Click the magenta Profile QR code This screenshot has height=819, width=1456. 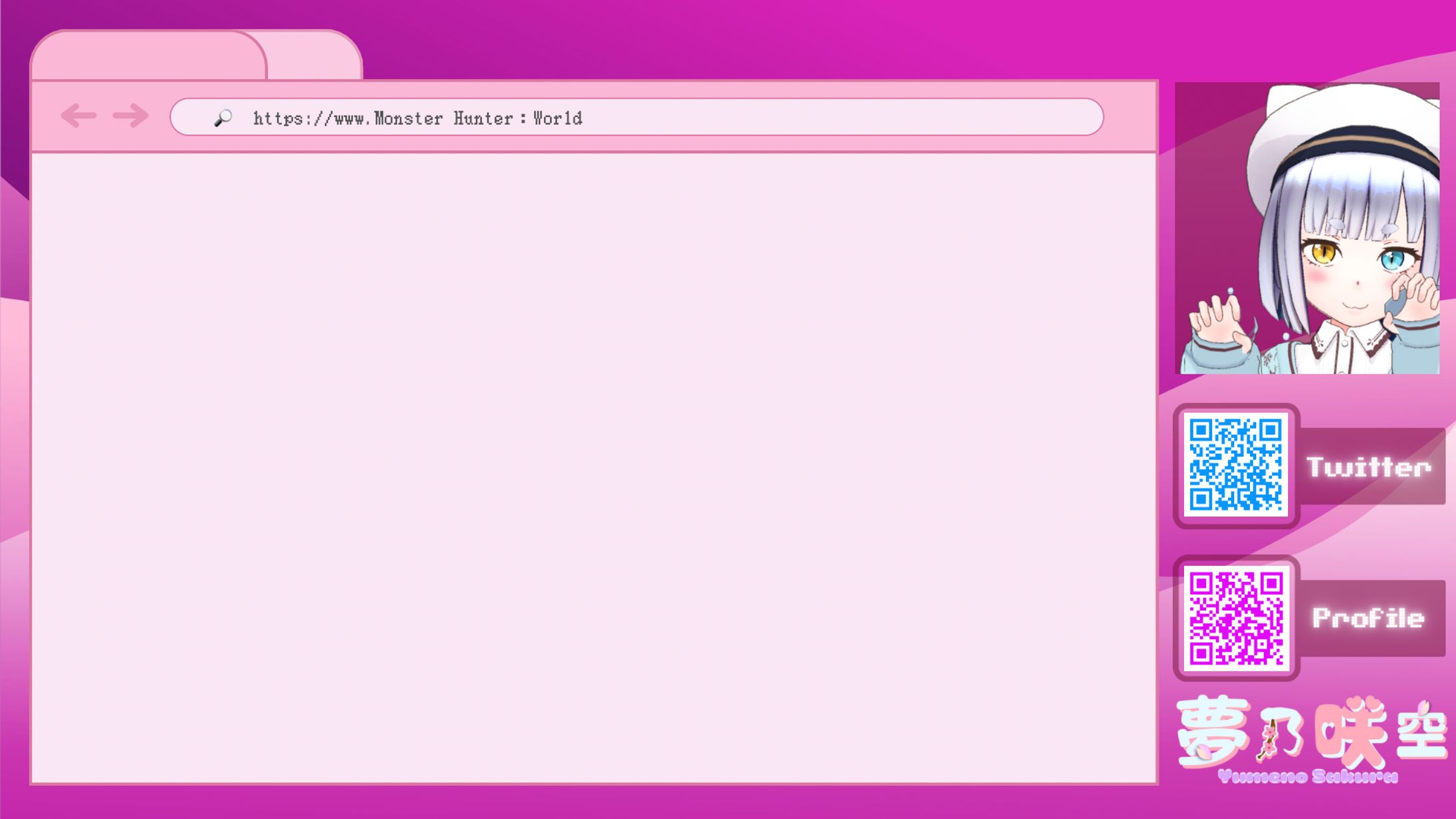1235,618
